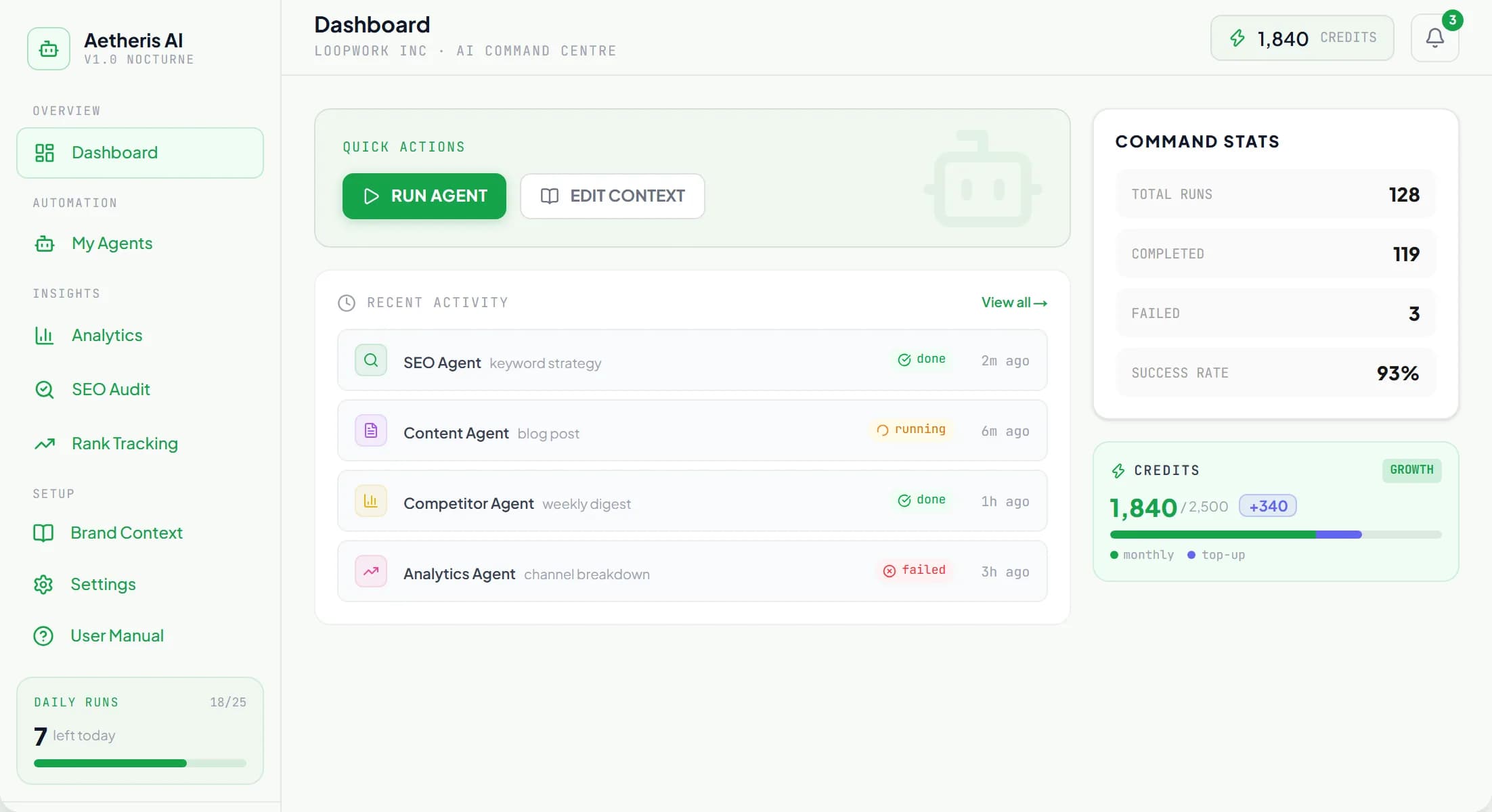
Task: Click the User Manual question mark icon
Action: 43,636
